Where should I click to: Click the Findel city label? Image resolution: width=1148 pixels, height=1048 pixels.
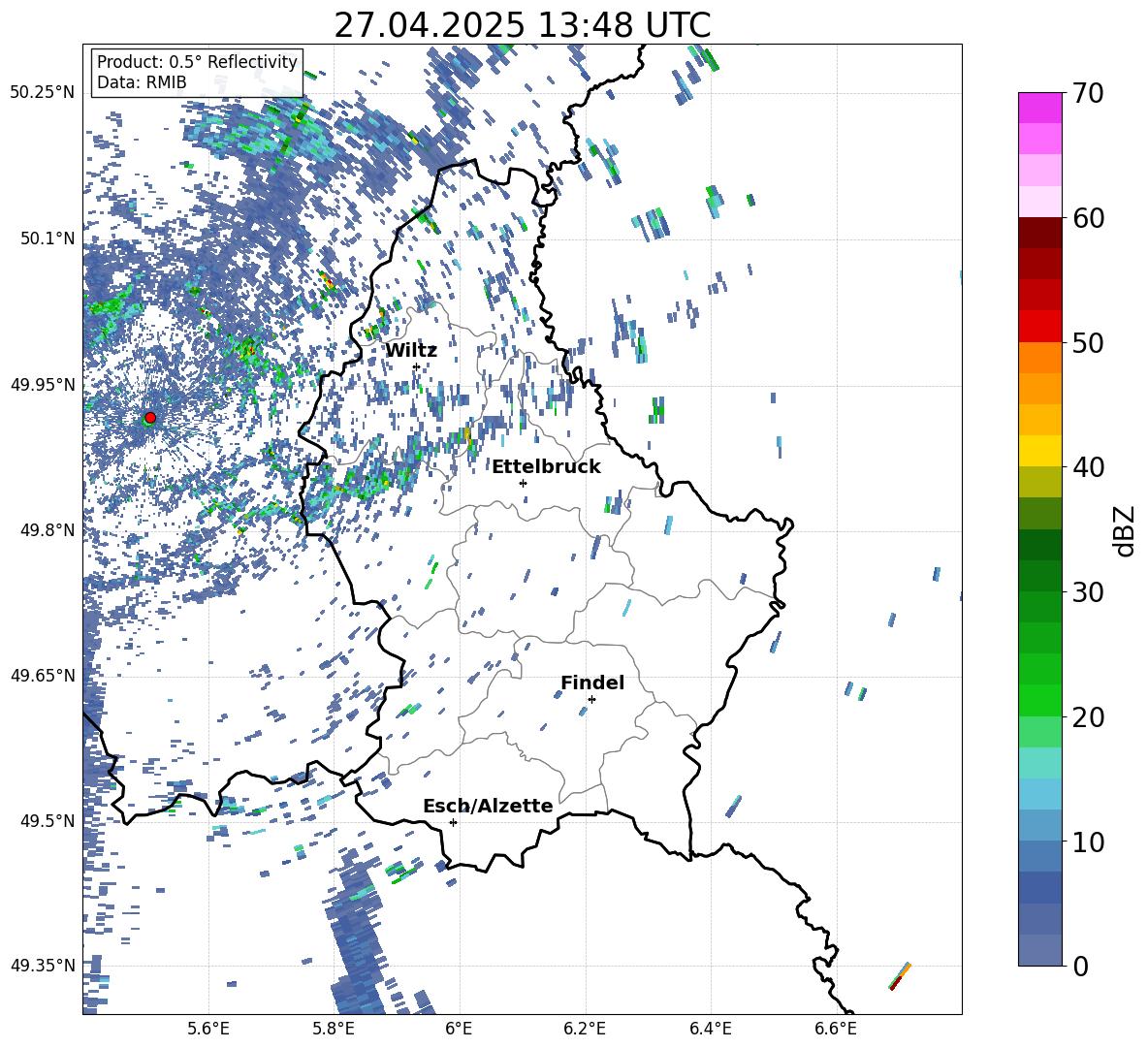[592, 683]
